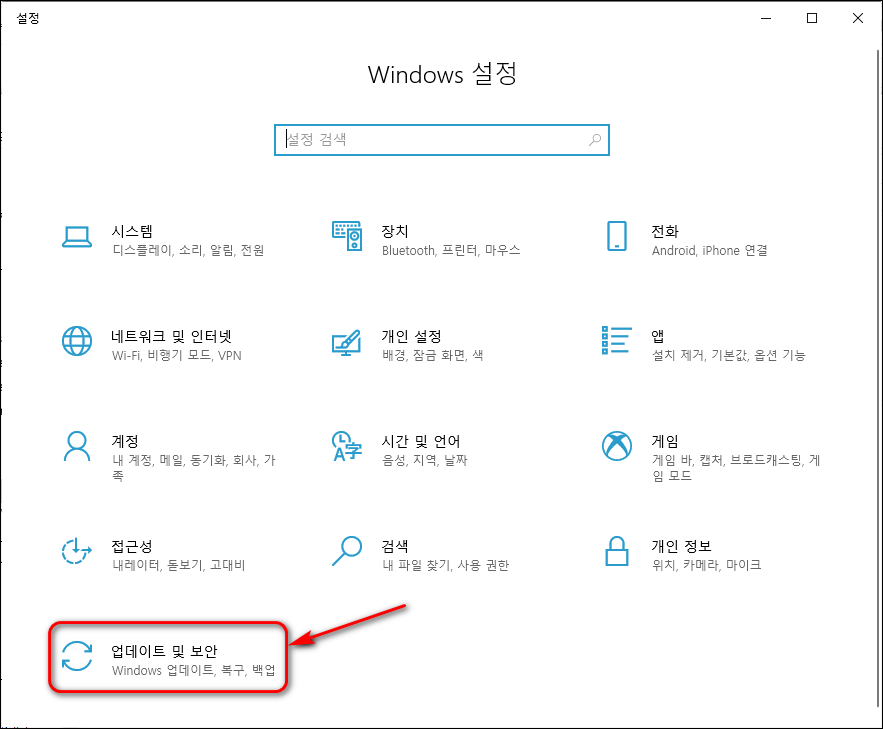Click 'Wi-Fi, 비행기 모드, VPN' description
883x729 pixels.
click(x=177, y=355)
